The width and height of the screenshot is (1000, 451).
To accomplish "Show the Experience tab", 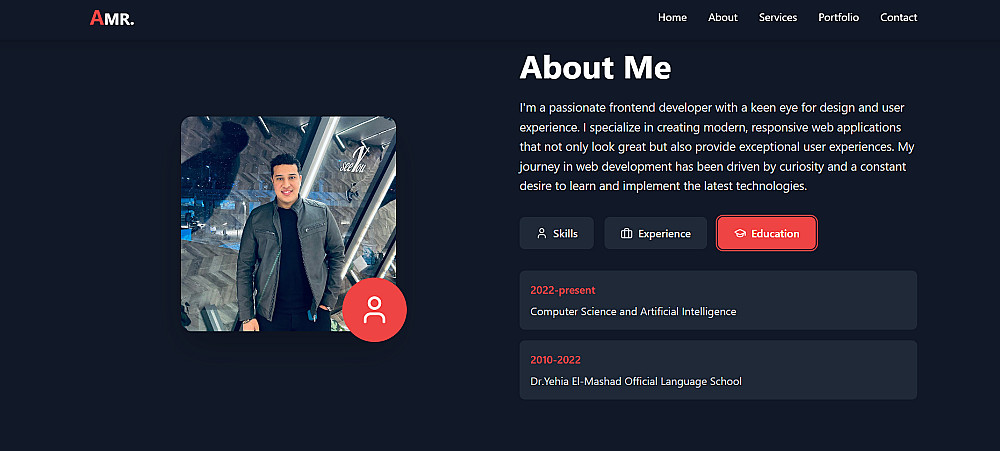I will pyautogui.click(x=656, y=233).
